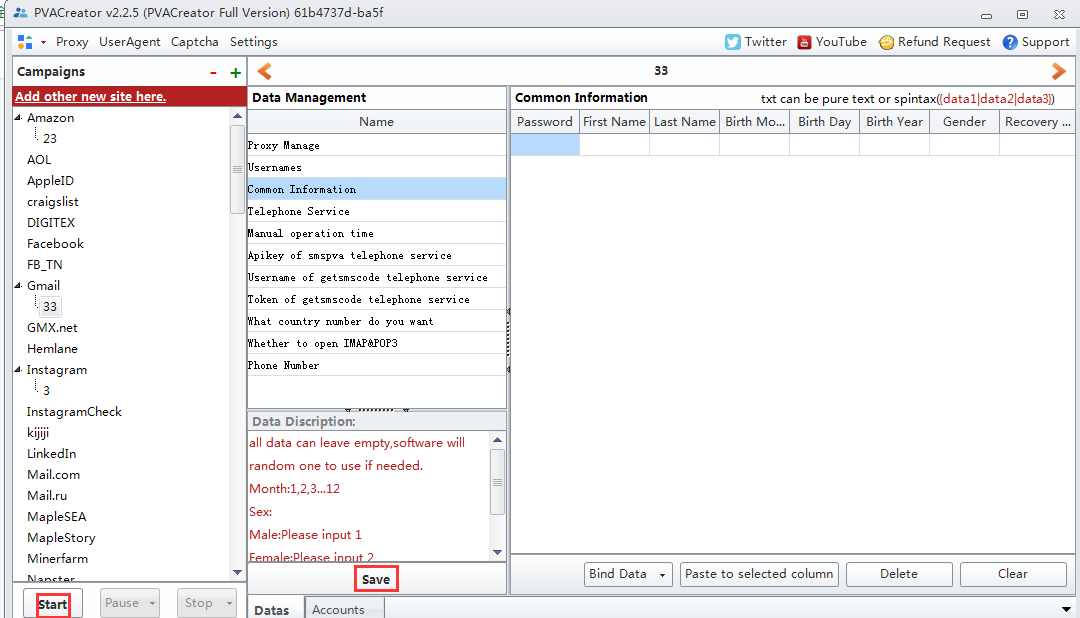Click the empty Password cell
Screen dimensions: 1080x618
click(x=545, y=145)
